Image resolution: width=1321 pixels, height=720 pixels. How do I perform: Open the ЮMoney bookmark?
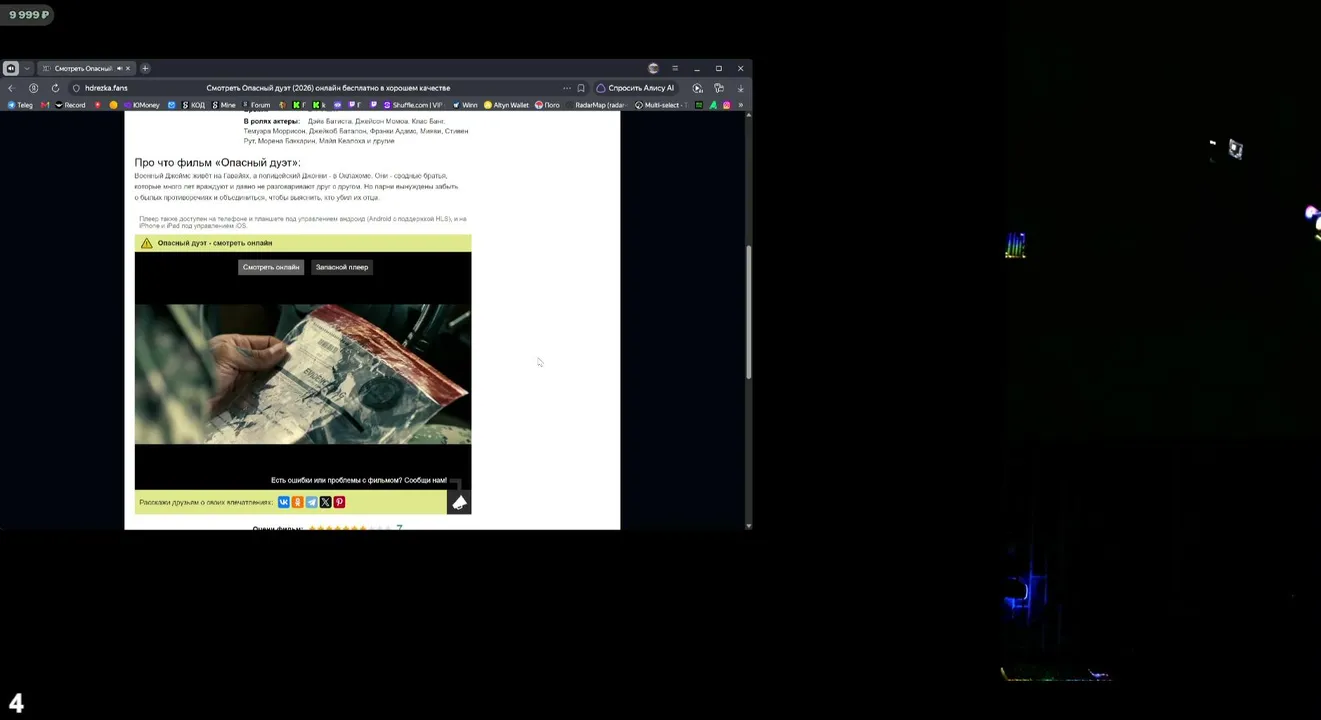coord(141,105)
